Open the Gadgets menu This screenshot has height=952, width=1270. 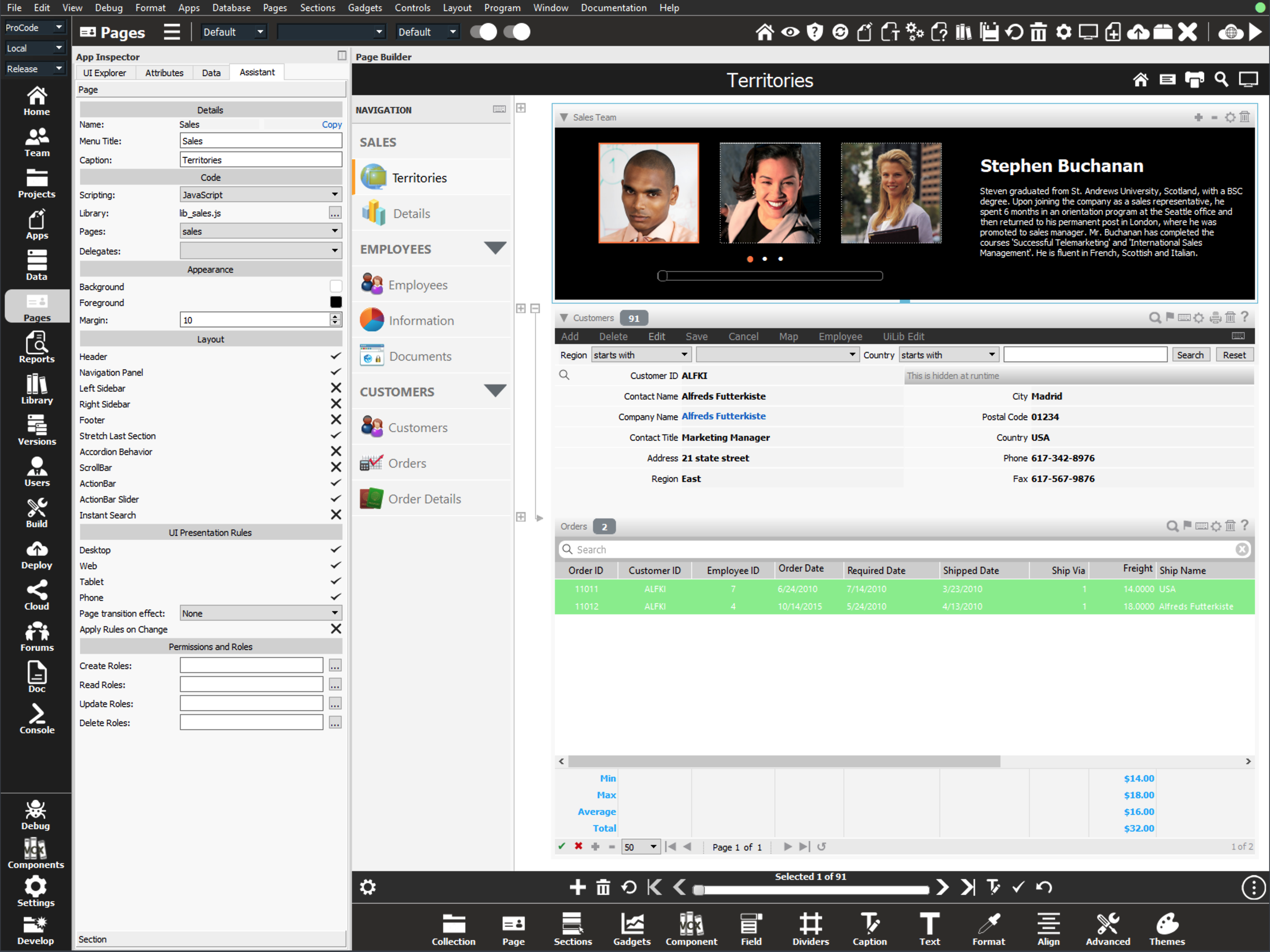point(365,8)
